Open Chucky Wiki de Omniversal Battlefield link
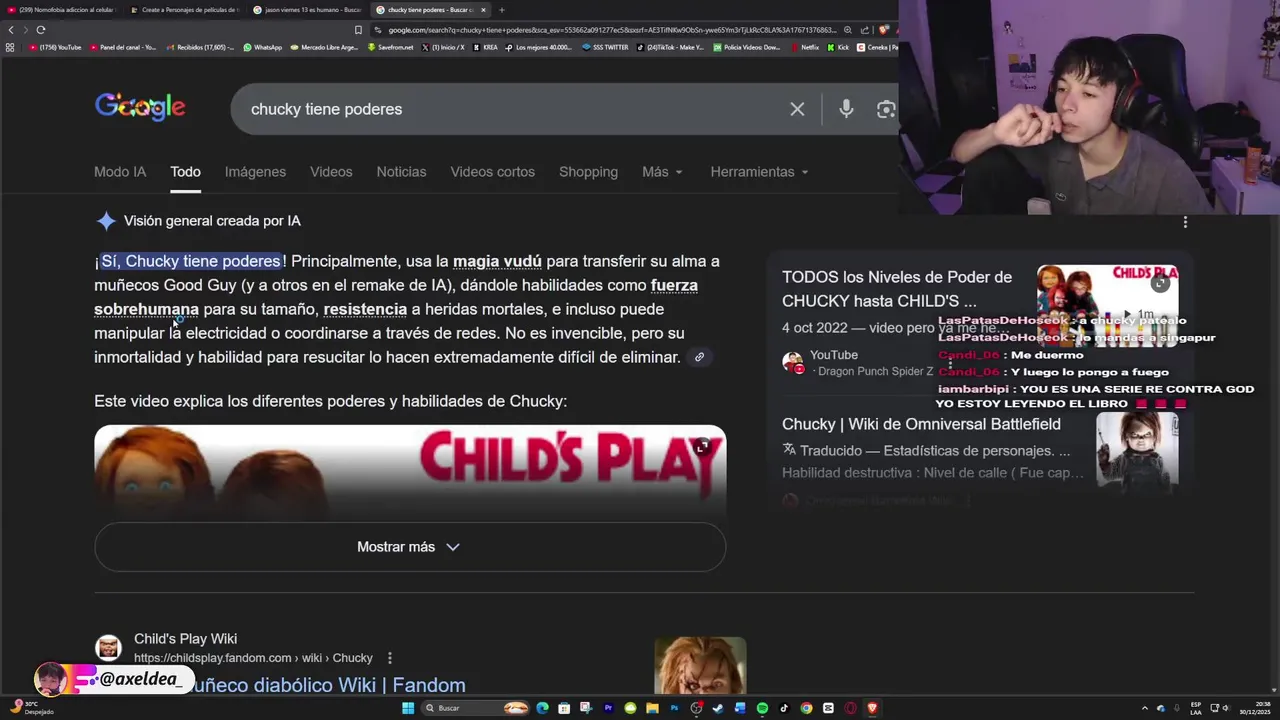Image resolution: width=1280 pixels, height=720 pixels. coord(921,424)
